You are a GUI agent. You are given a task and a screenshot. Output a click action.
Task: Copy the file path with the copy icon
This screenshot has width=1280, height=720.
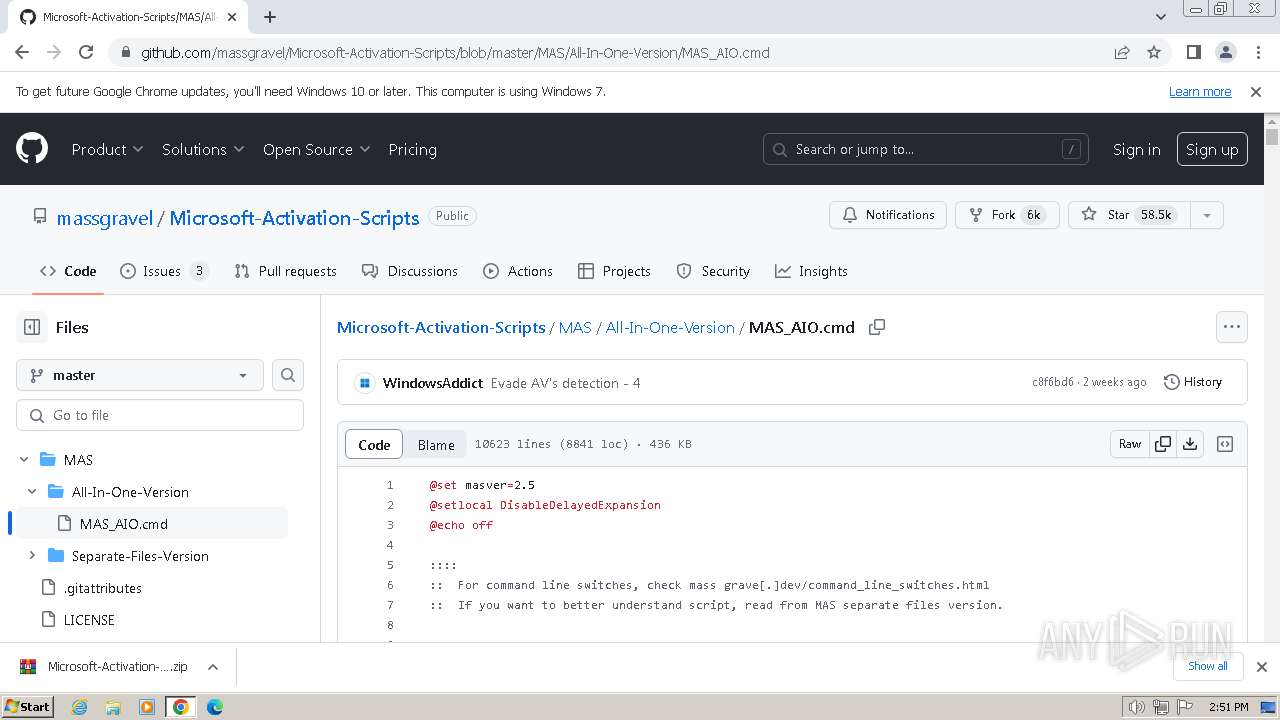pyautogui.click(x=877, y=327)
